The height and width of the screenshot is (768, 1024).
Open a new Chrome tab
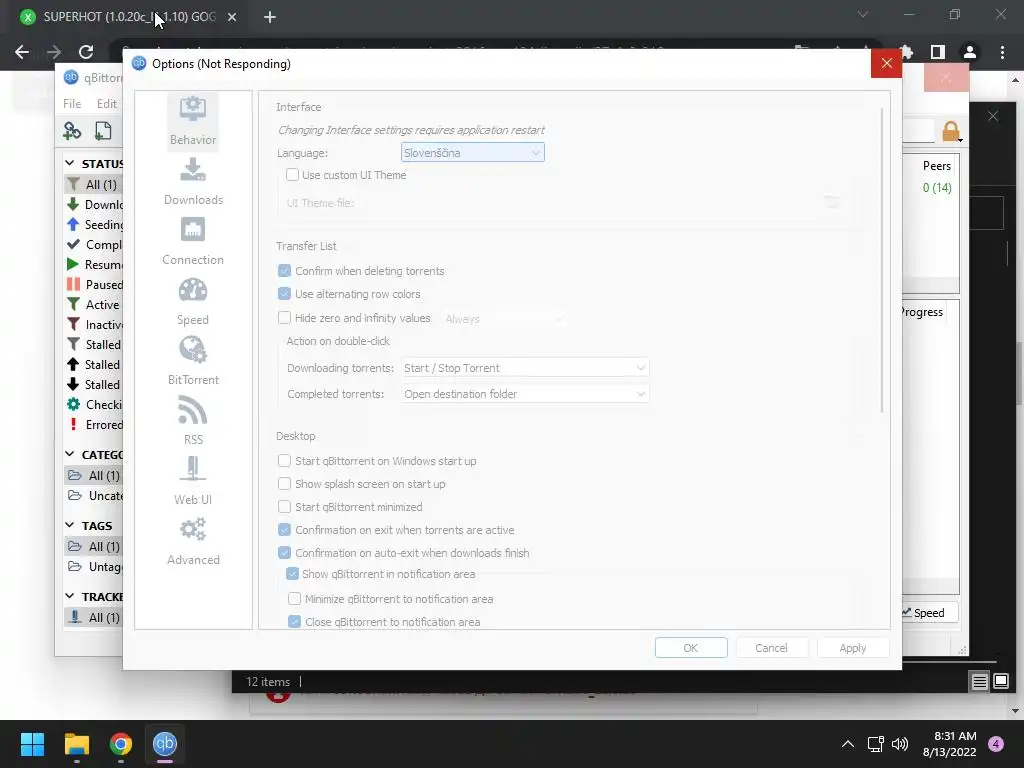pos(270,17)
